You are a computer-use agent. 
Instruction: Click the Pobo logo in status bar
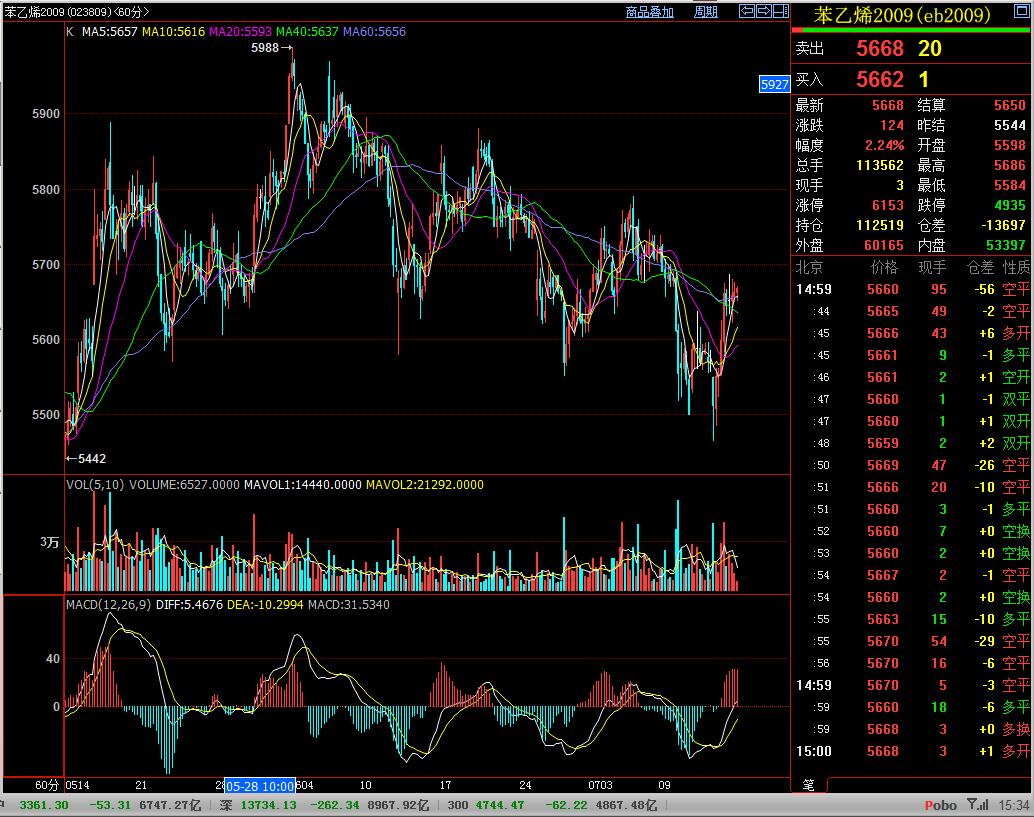pyautogui.click(x=940, y=805)
